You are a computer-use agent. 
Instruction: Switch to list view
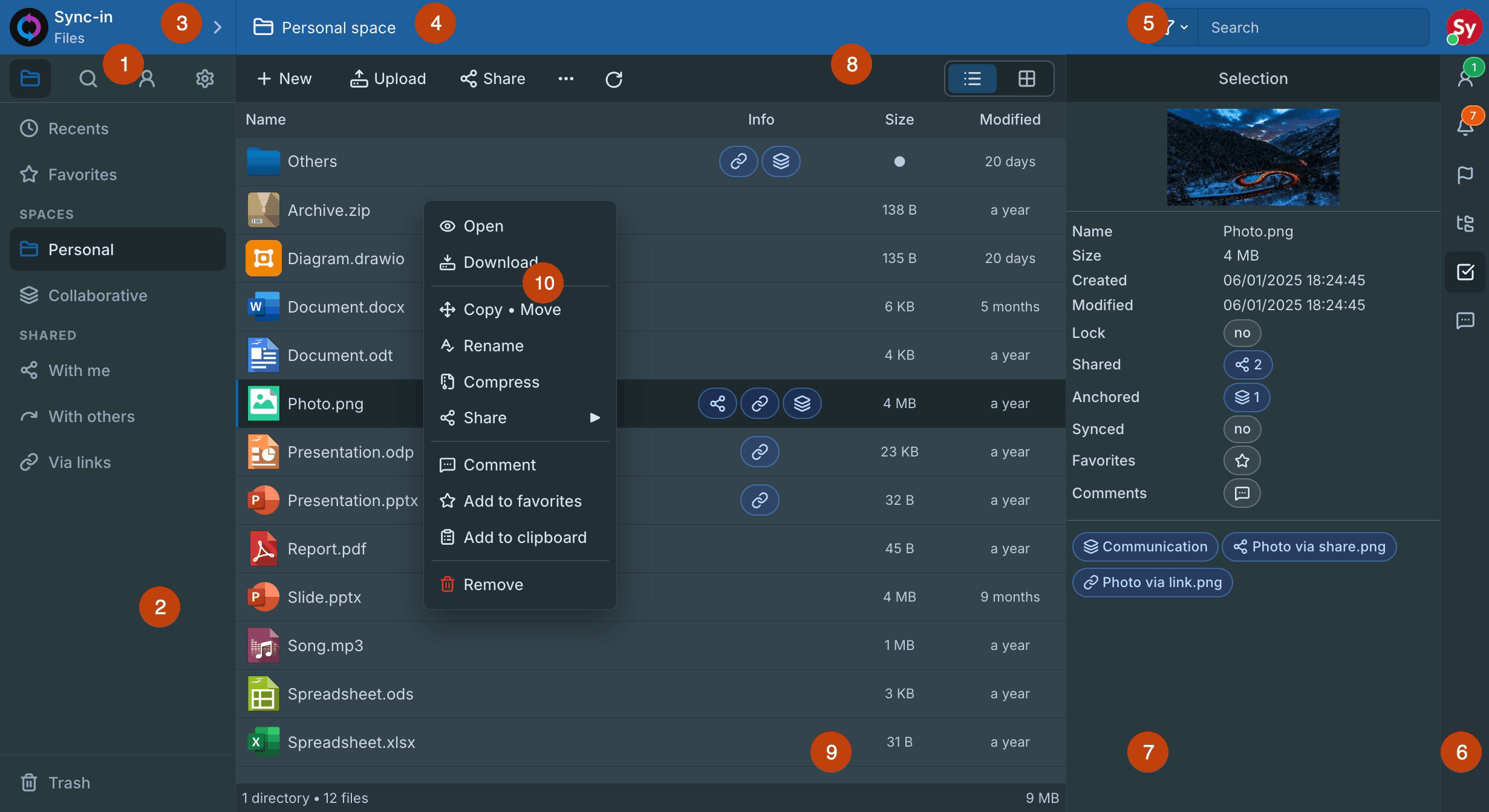(x=973, y=79)
